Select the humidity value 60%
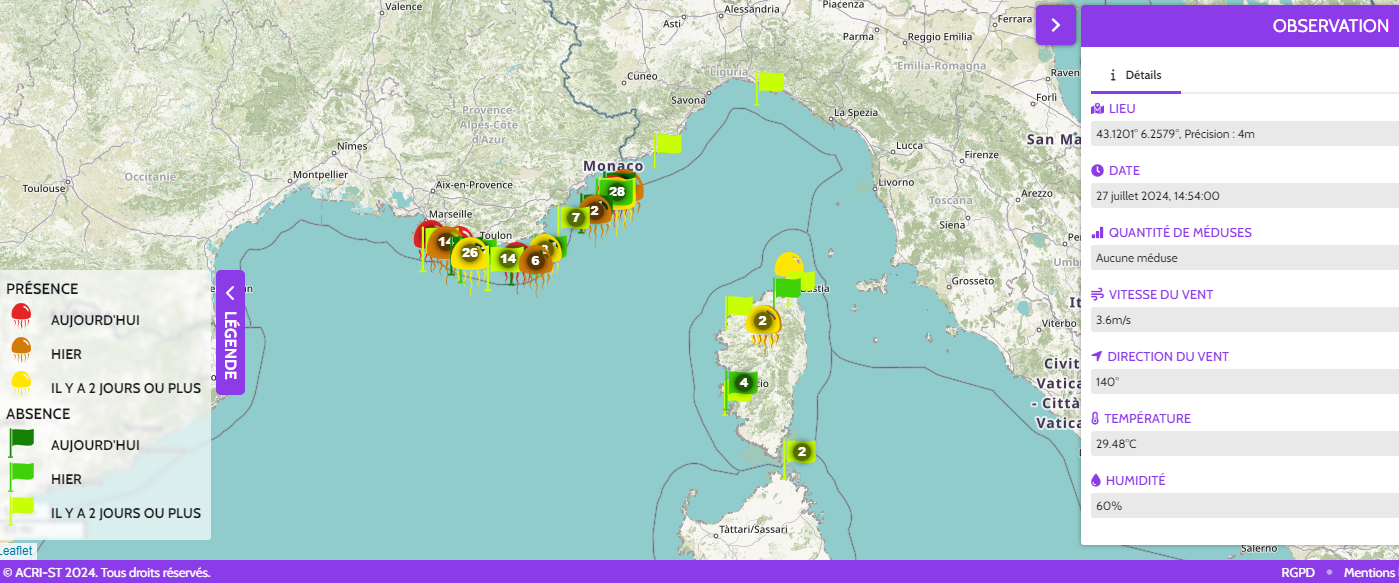This screenshot has height=583, width=1399. click(x=1108, y=506)
